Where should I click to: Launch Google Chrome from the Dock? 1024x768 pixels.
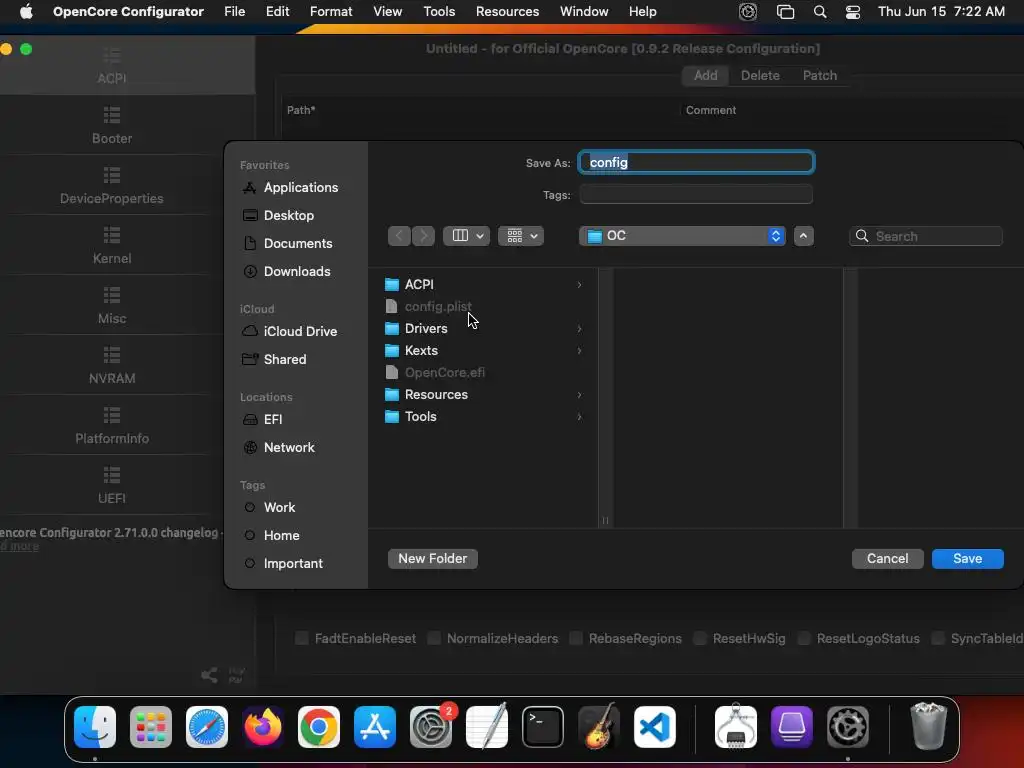[x=319, y=727]
